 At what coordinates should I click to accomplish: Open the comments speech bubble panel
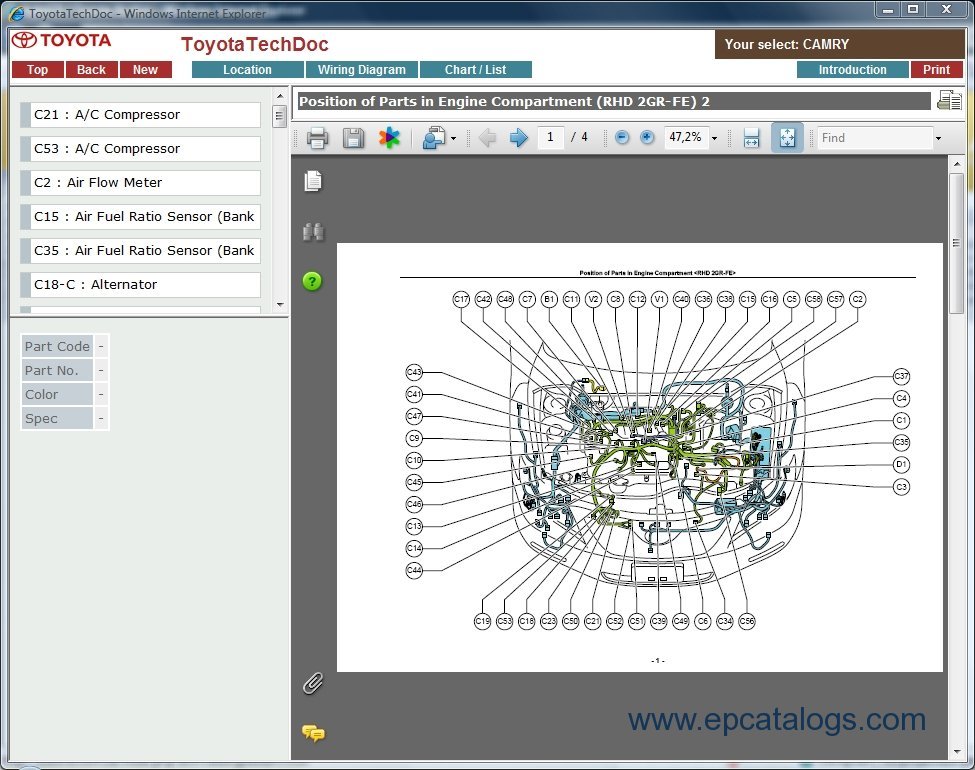click(x=313, y=733)
